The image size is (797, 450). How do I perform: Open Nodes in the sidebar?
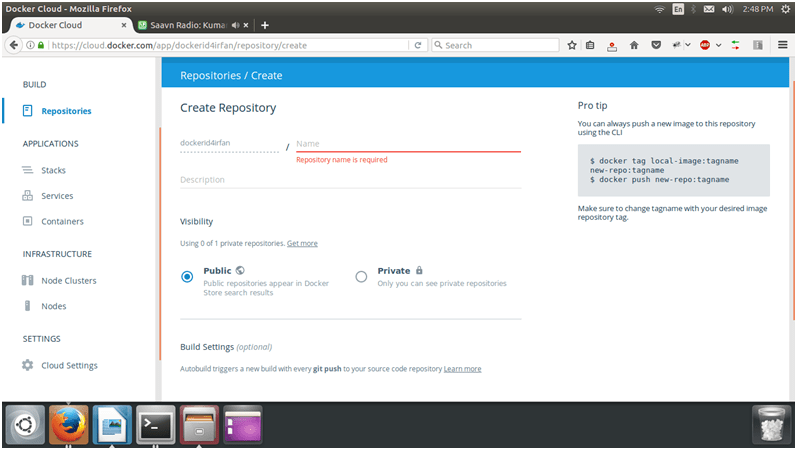(53, 306)
